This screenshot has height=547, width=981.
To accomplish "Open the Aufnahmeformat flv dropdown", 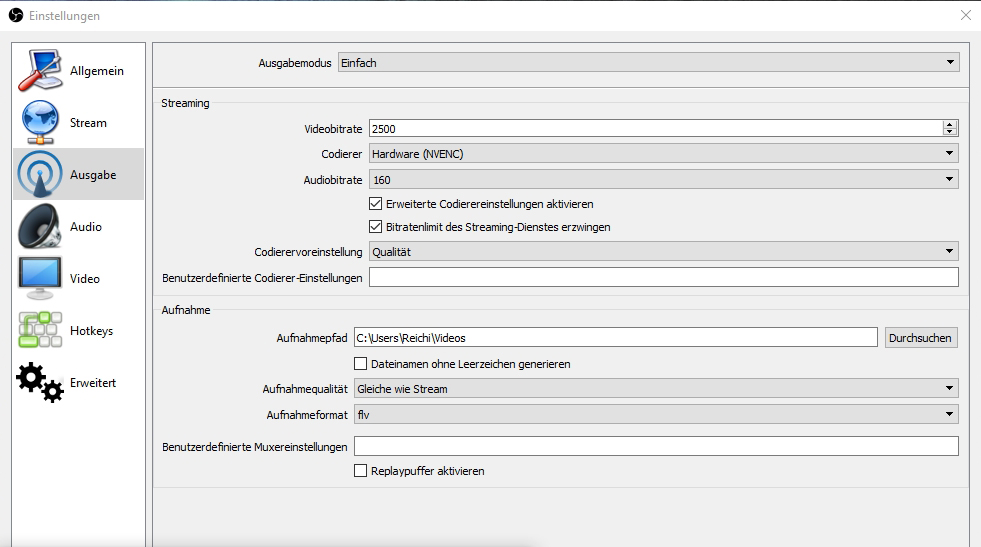I will [x=656, y=414].
